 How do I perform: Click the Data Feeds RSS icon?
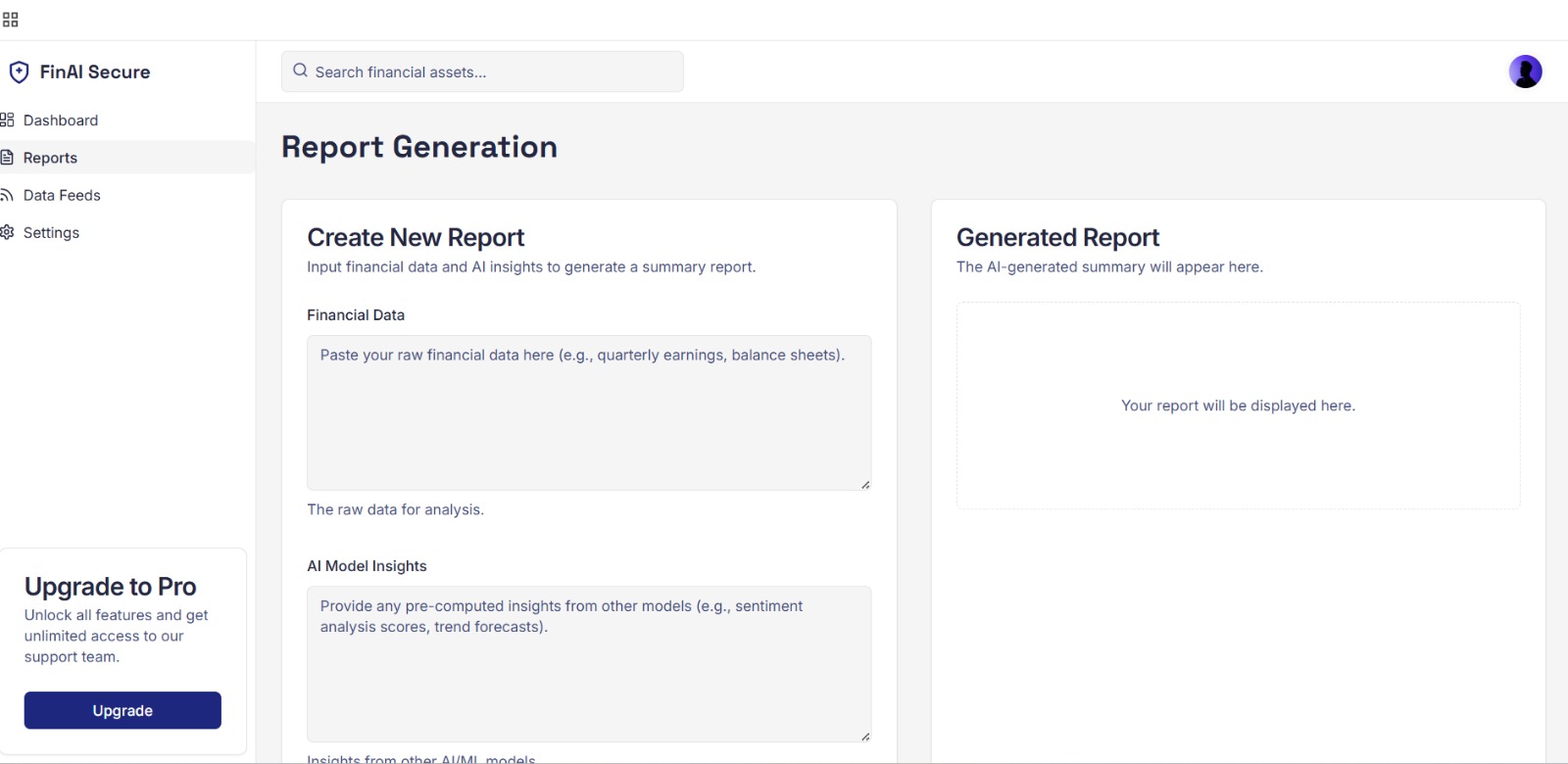click(7, 195)
